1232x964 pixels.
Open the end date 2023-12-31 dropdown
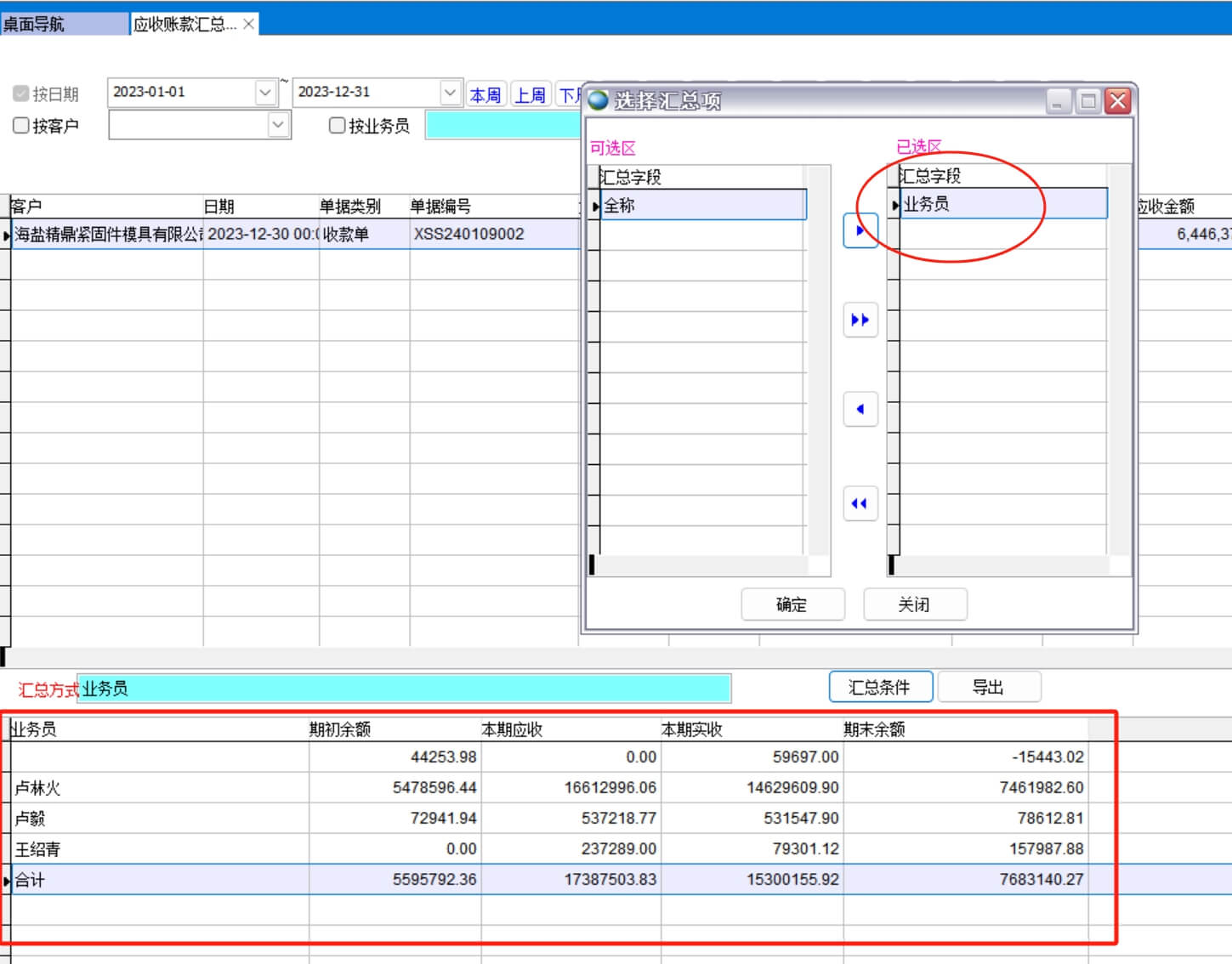450,92
